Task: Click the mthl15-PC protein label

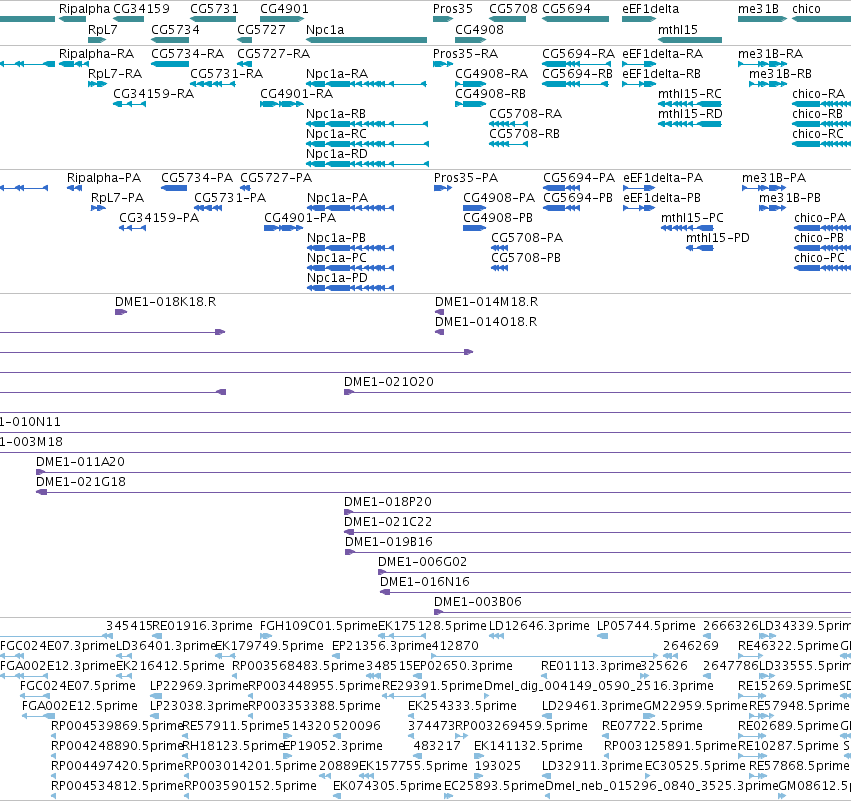Action: coord(692,218)
